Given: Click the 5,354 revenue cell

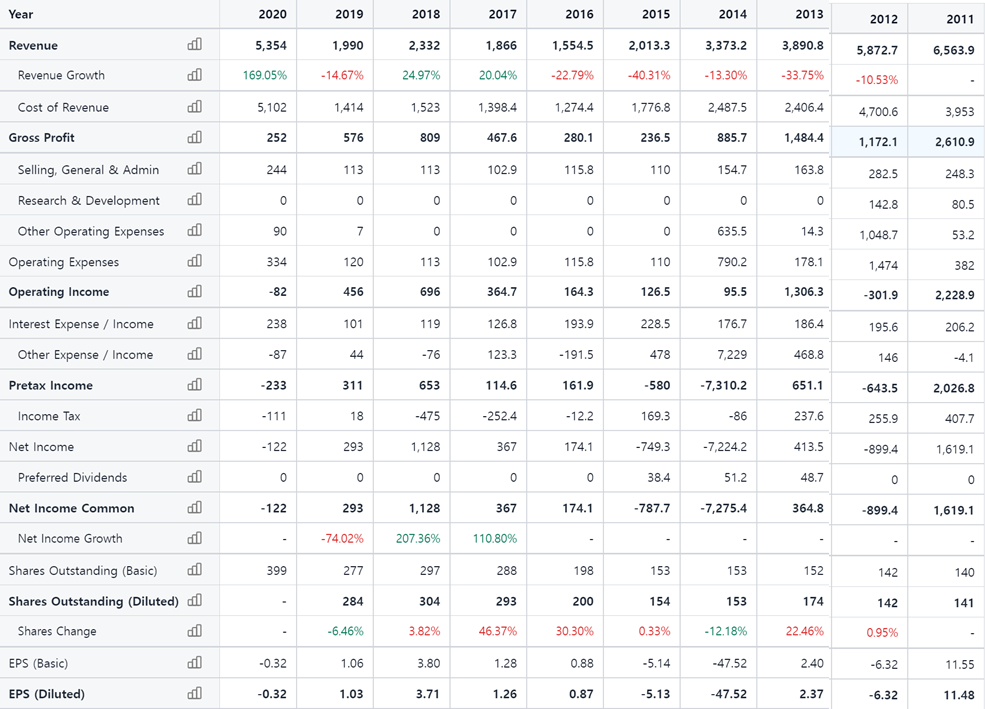Looking at the screenshot, I should coord(271,45).
